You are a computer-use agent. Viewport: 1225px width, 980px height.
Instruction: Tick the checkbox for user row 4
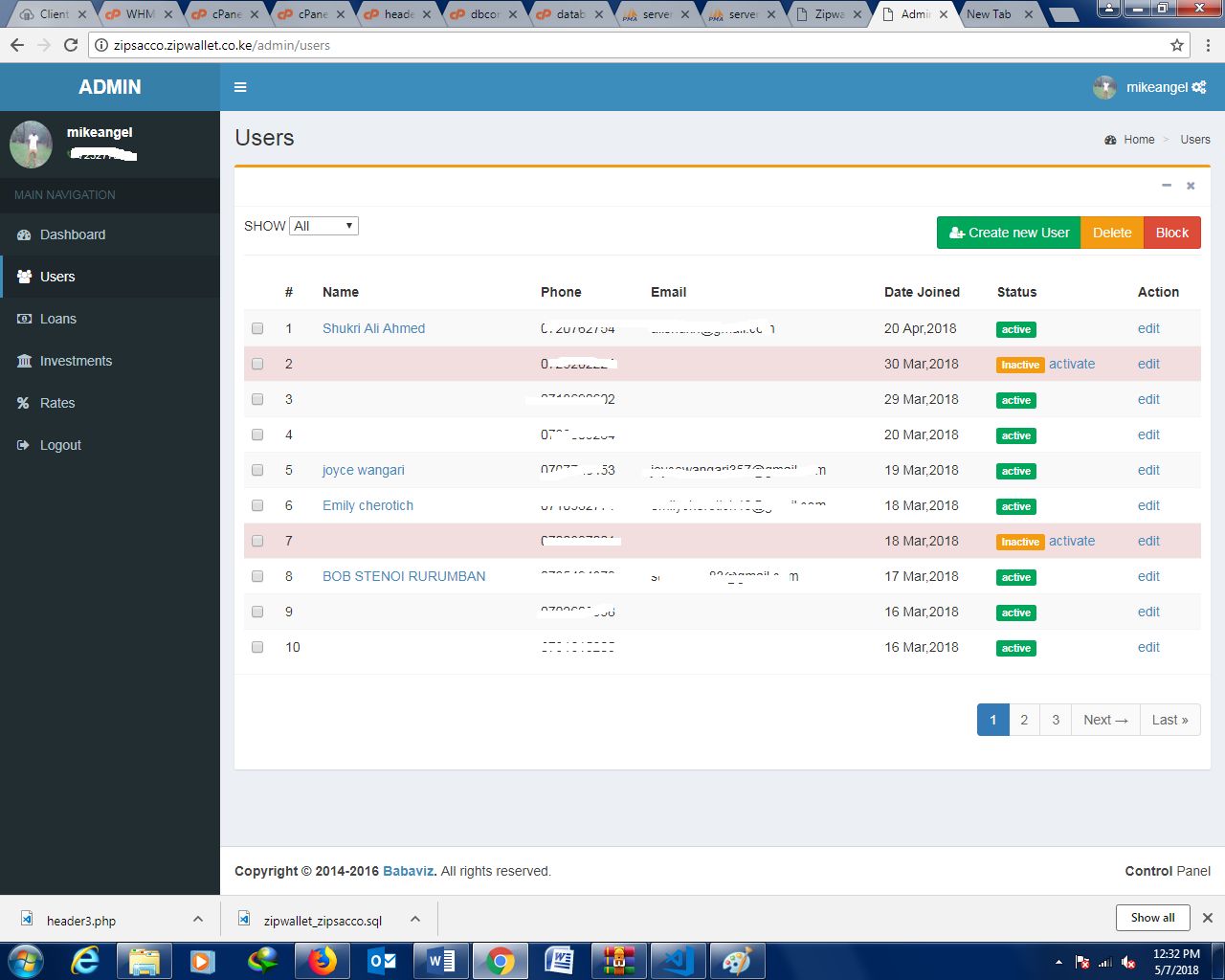click(x=257, y=434)
